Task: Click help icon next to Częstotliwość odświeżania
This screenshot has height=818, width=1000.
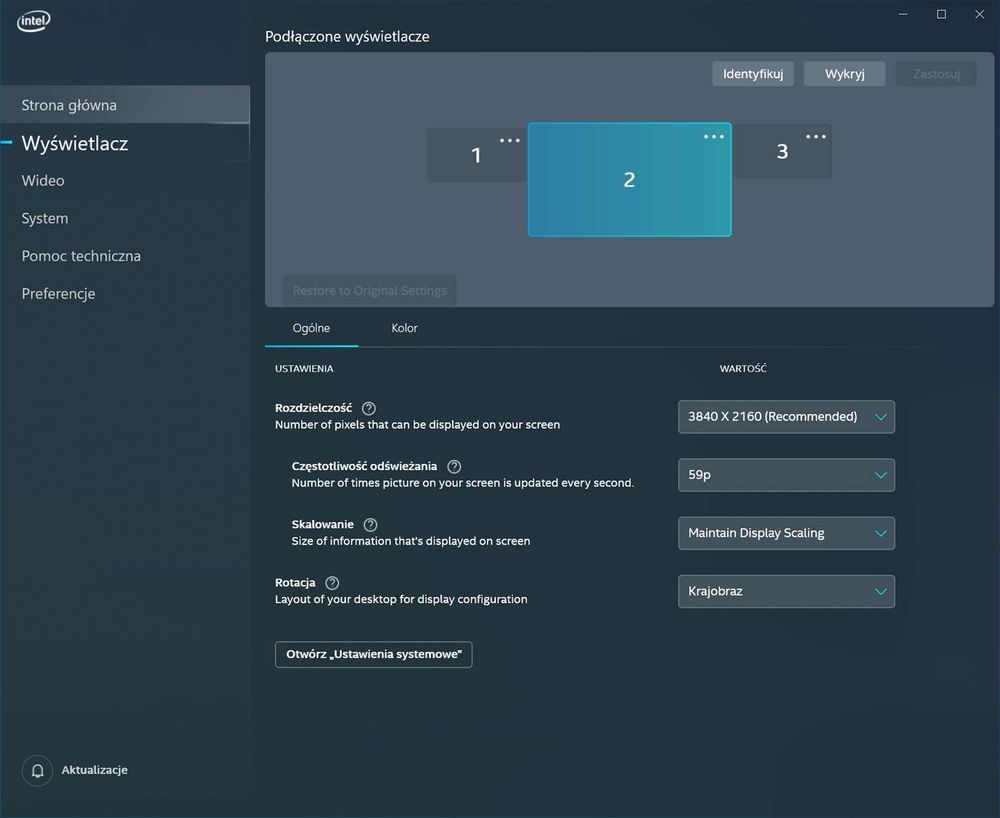Action: pos(454,467)
